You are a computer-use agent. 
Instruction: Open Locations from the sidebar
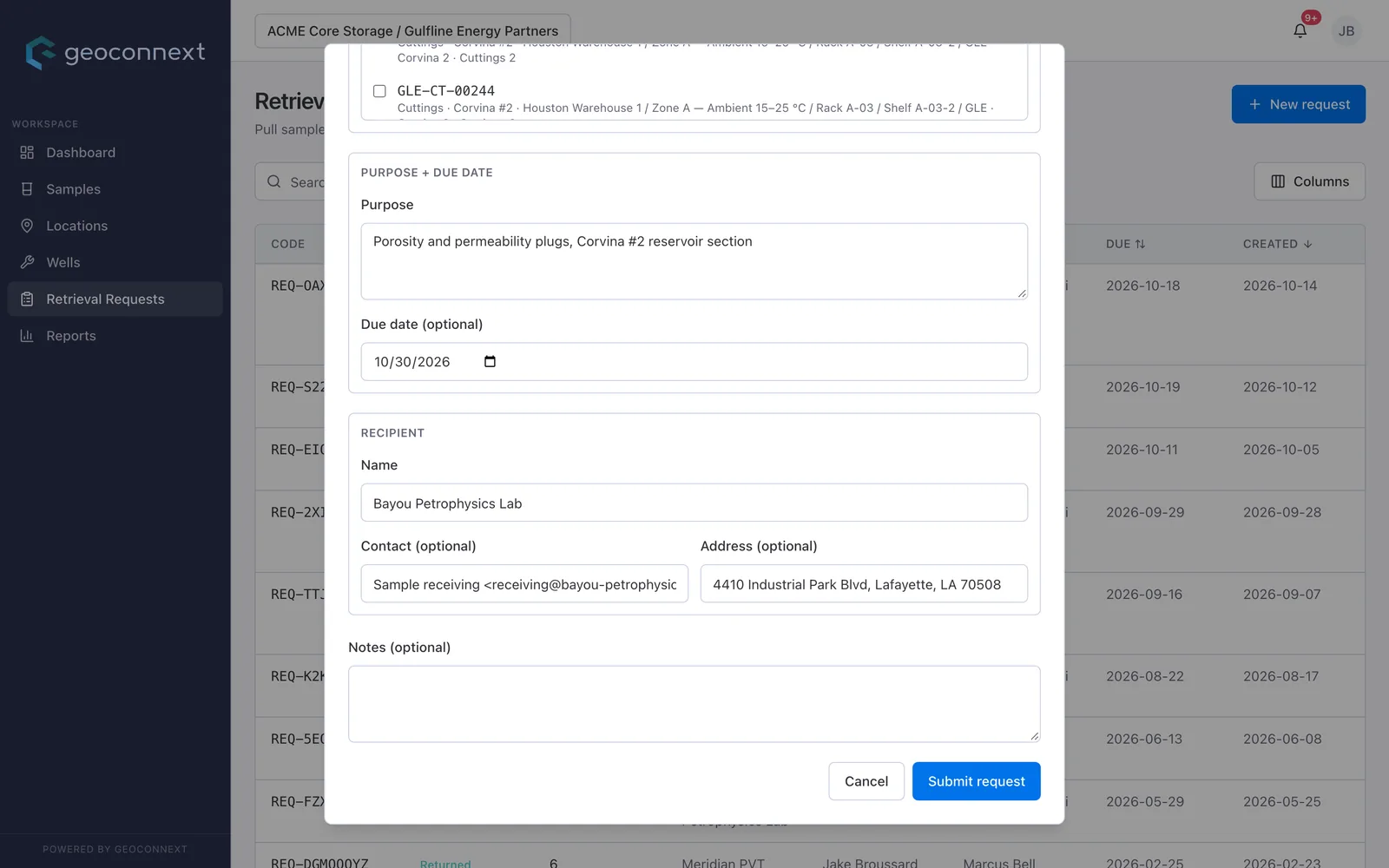(x=115, y=226)
